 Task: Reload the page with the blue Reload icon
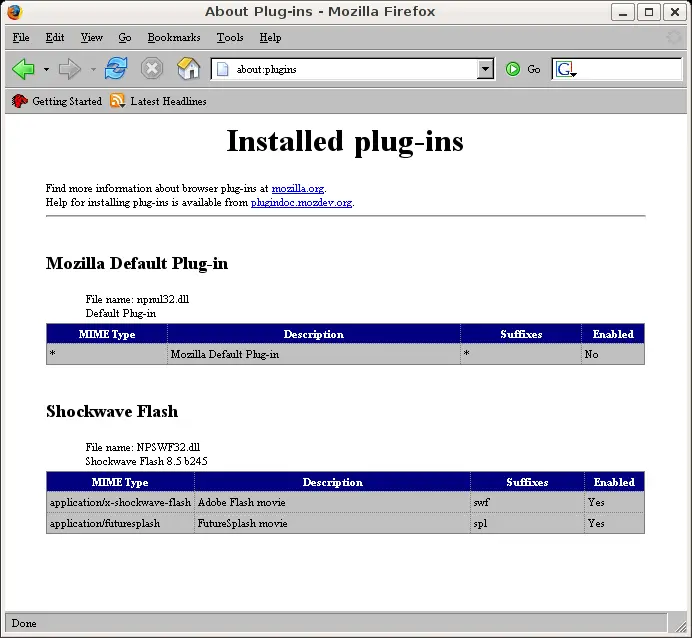click(116, 69)
